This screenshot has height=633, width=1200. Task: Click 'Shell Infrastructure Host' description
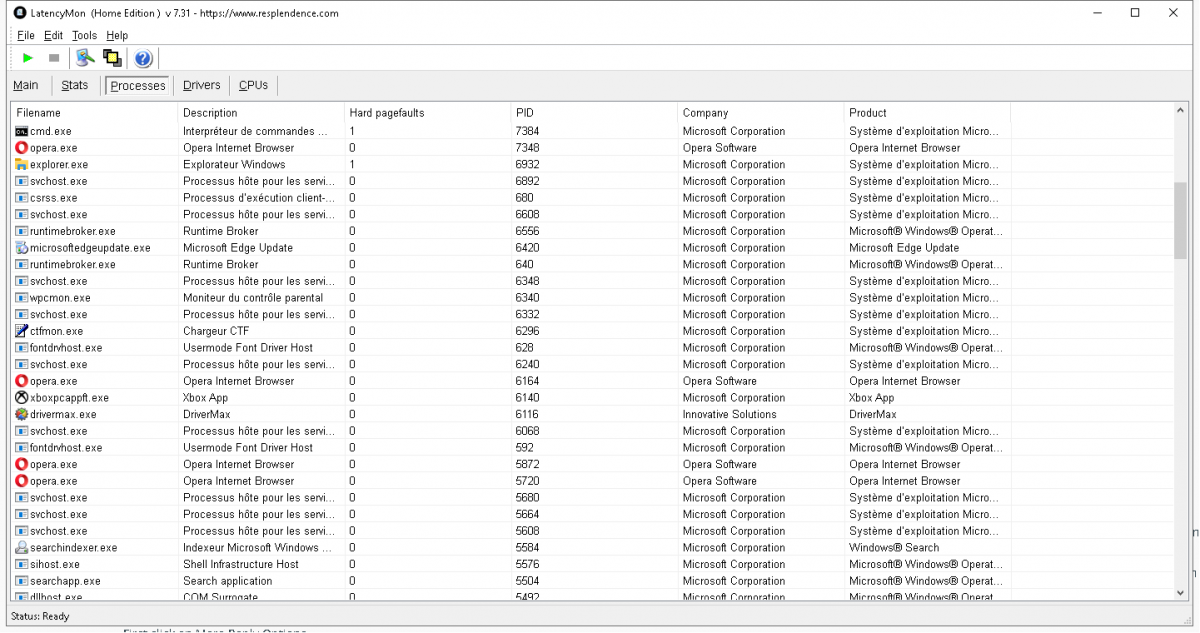[241, 564]
